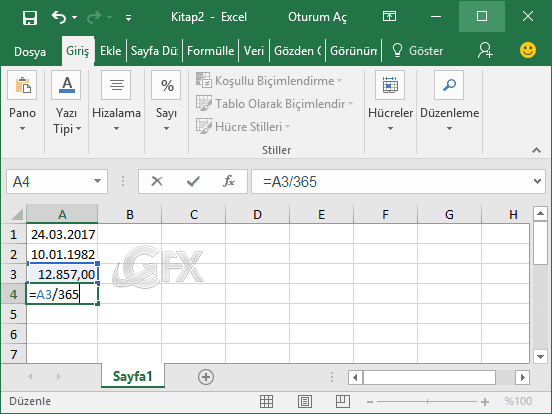This screenshot has width=552, height=414.
Task: Open Koşullu Biçimlendirme menu
Action: pyautogui.click(x=269, y=81)
